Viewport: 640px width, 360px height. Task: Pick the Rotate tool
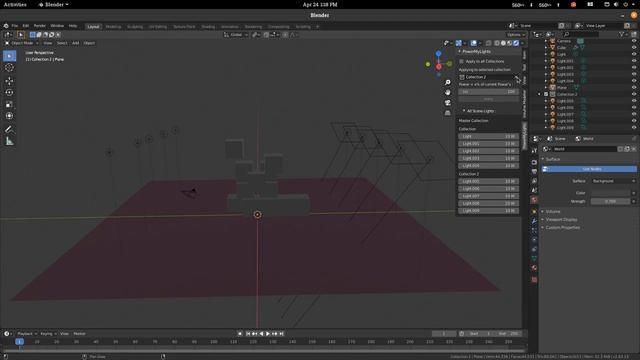tap(9, 93)
